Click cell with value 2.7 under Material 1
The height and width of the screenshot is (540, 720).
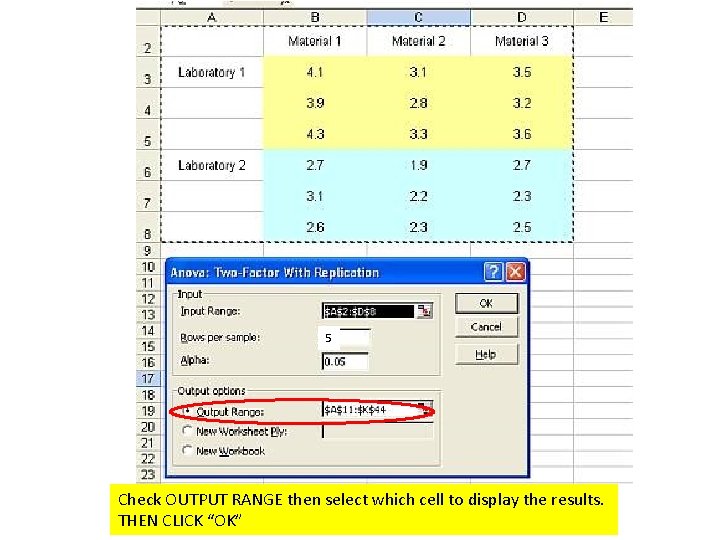pos(315,165)
